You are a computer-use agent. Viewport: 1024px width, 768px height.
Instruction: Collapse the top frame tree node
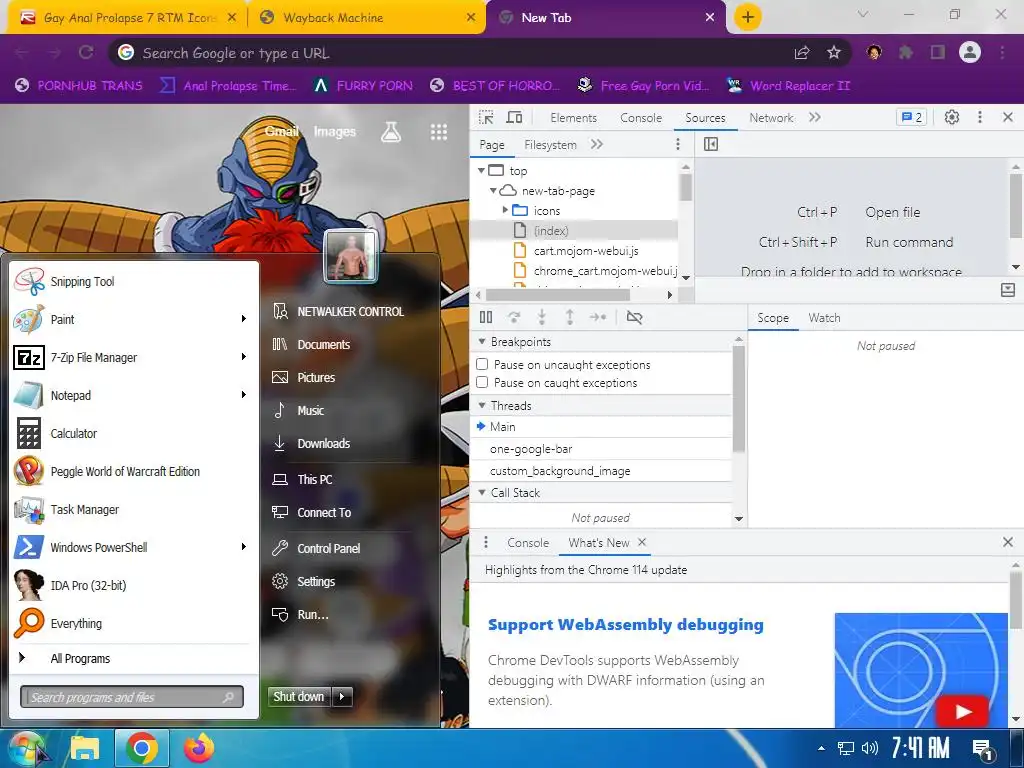click(481, 170)
